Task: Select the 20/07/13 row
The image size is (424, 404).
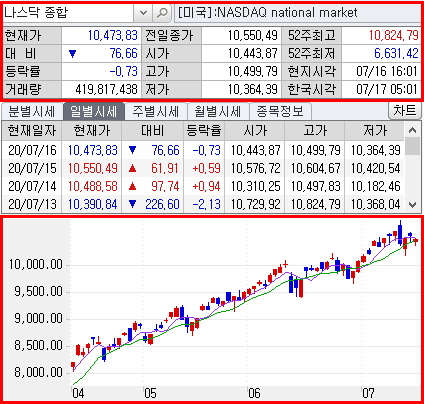Action: [203, 204]
